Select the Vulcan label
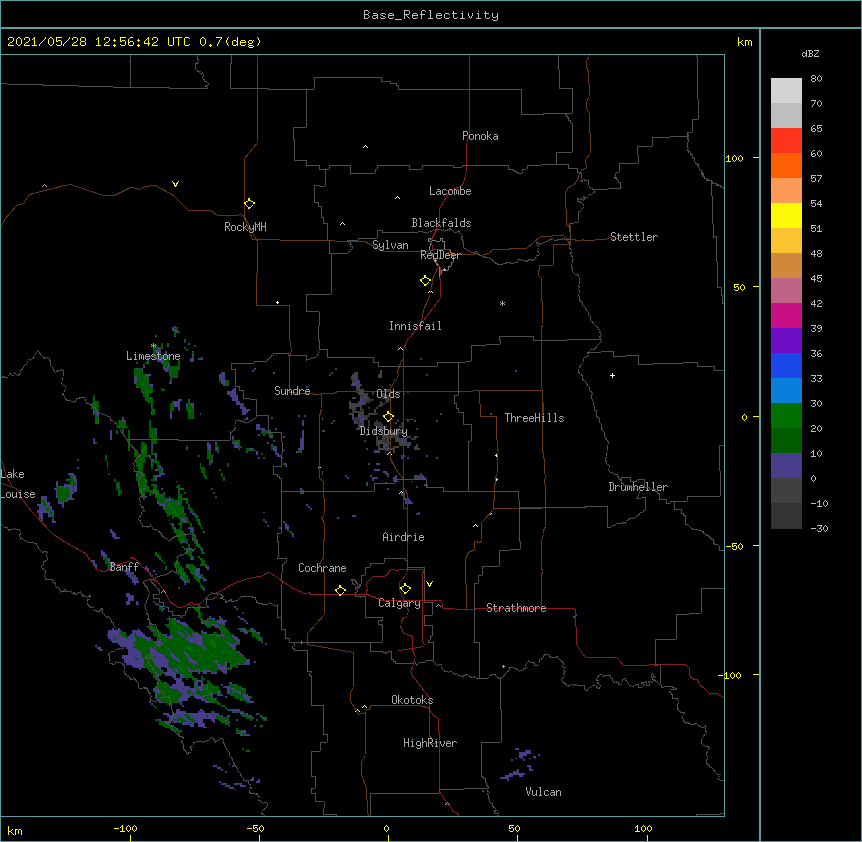Screen dimensions: 862x842 tap(543, 792)
